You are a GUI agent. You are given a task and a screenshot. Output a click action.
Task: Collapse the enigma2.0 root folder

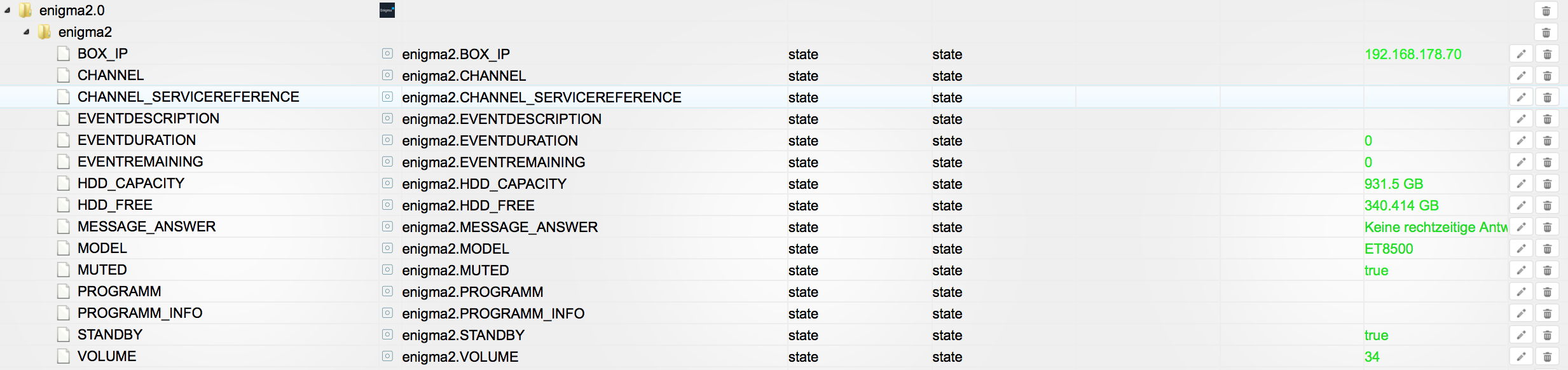pos(7,11)
